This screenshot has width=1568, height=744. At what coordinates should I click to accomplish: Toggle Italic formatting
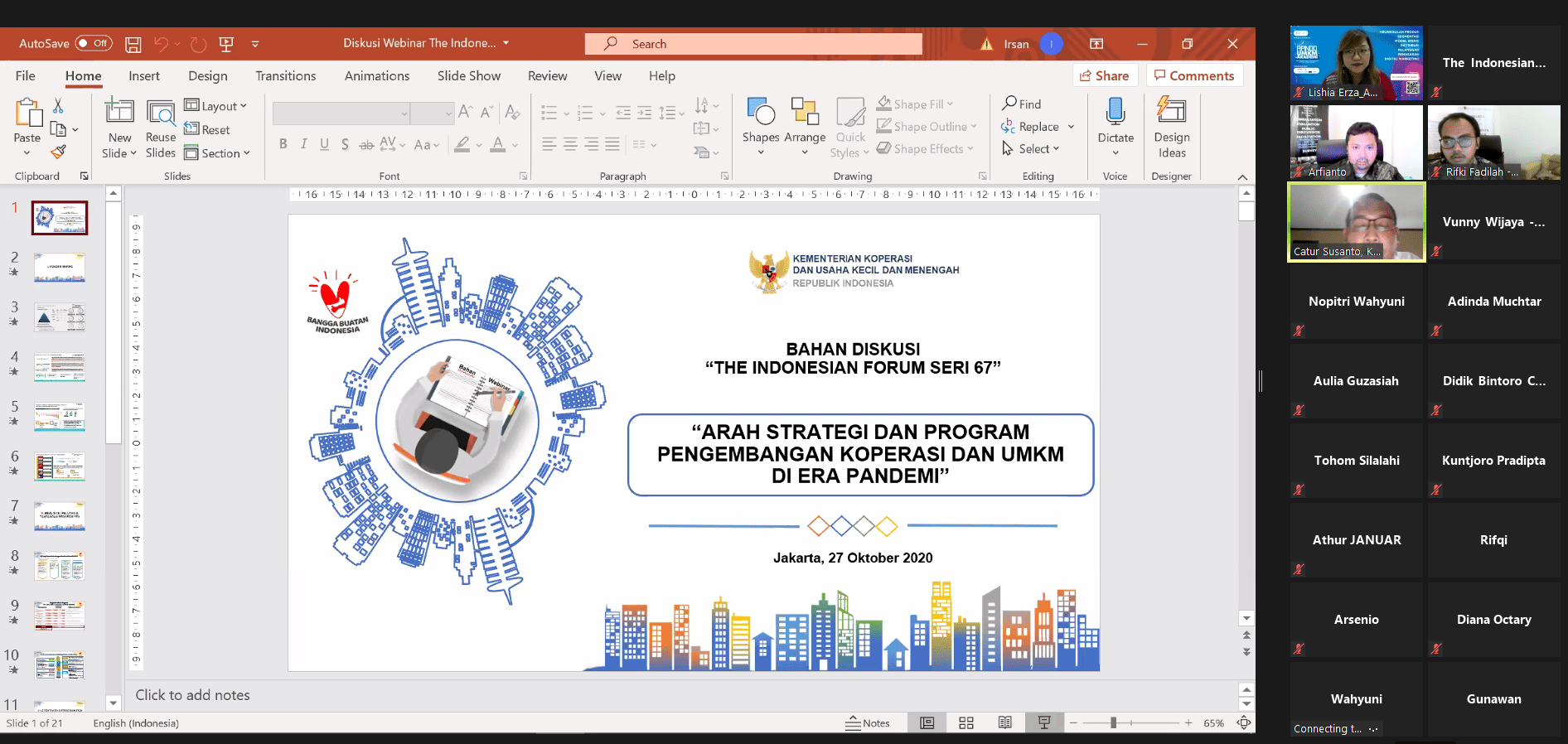click(x=304, y=144)
